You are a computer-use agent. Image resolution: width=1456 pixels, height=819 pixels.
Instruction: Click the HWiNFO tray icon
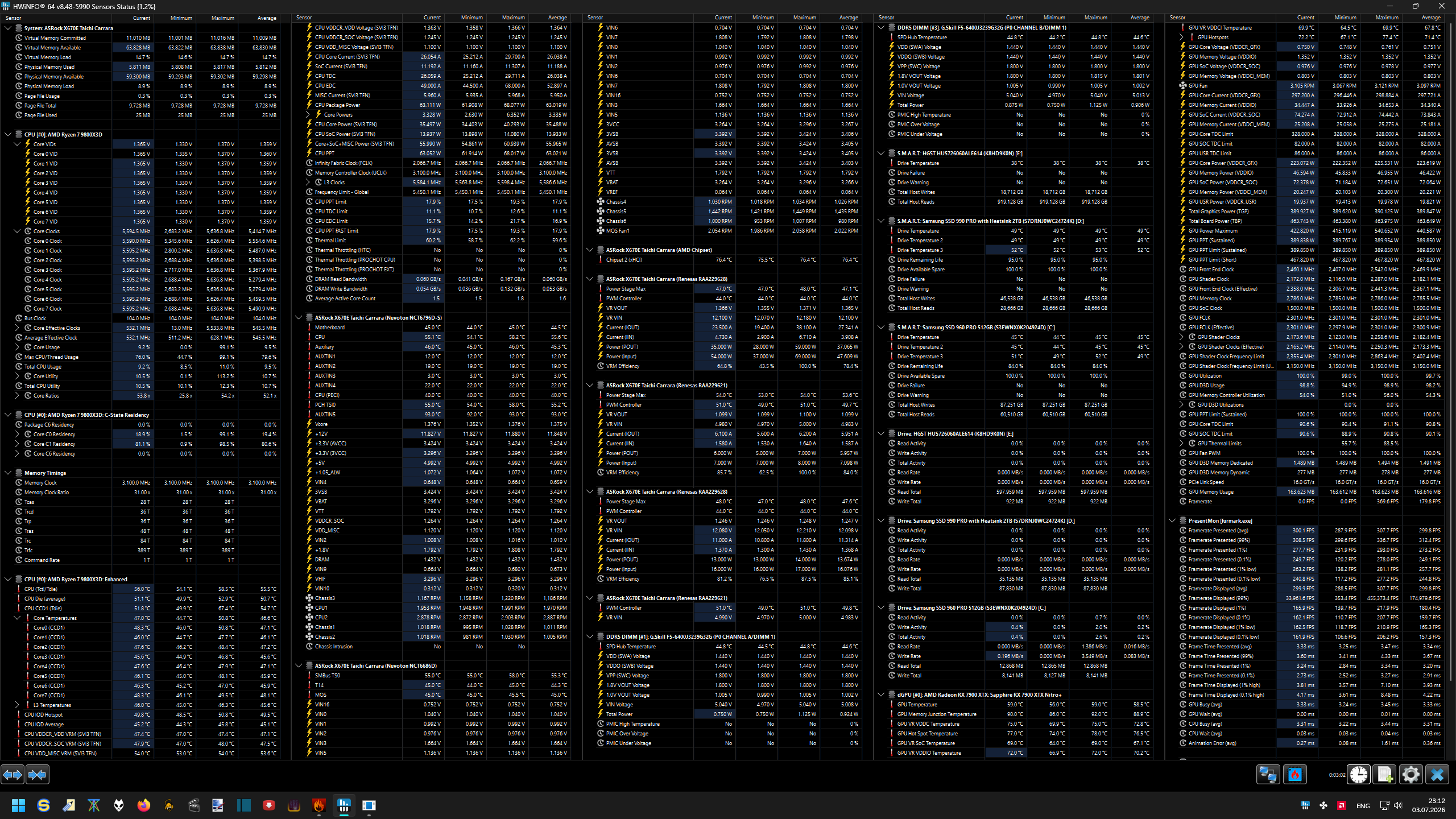(1305, 805)
